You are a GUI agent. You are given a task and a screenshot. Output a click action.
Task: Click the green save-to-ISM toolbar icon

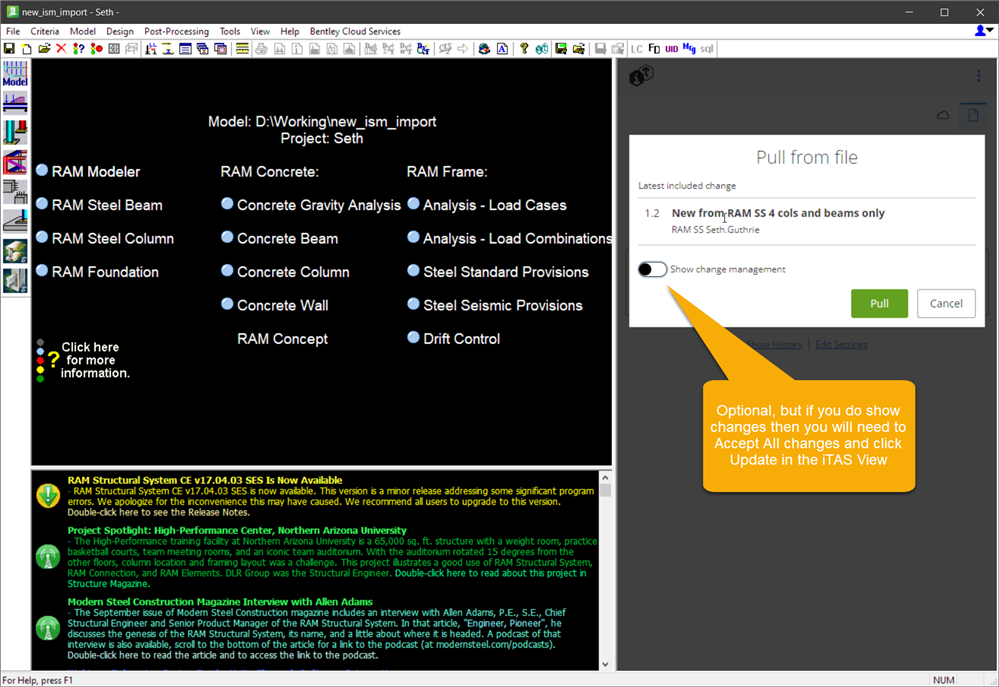(561, 48)
